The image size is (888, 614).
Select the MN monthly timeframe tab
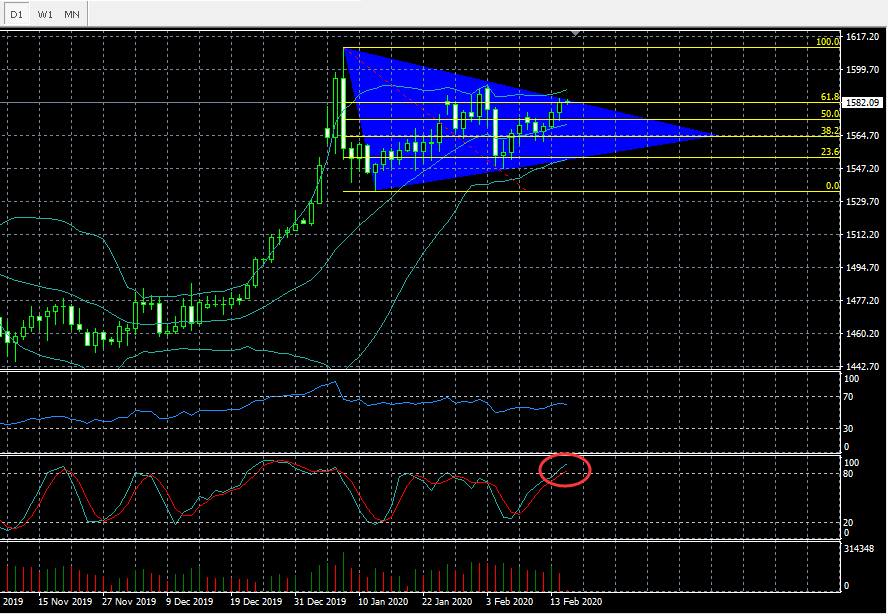pyautogui.click(x=72, y=14)
